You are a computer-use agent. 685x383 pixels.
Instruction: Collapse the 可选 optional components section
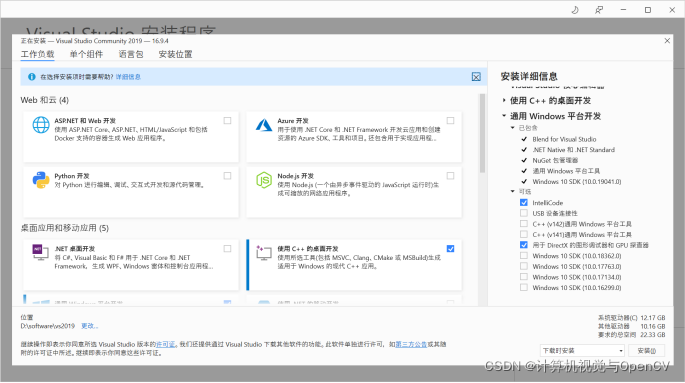pyautogui.click(x=513, y=192)
